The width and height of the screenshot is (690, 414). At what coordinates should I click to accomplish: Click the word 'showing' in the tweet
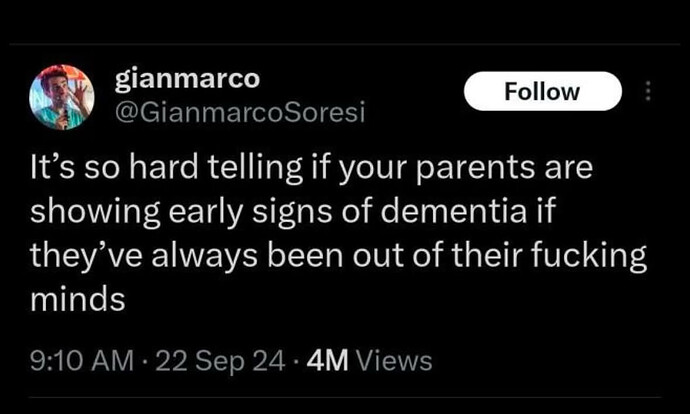coord(95,212)
